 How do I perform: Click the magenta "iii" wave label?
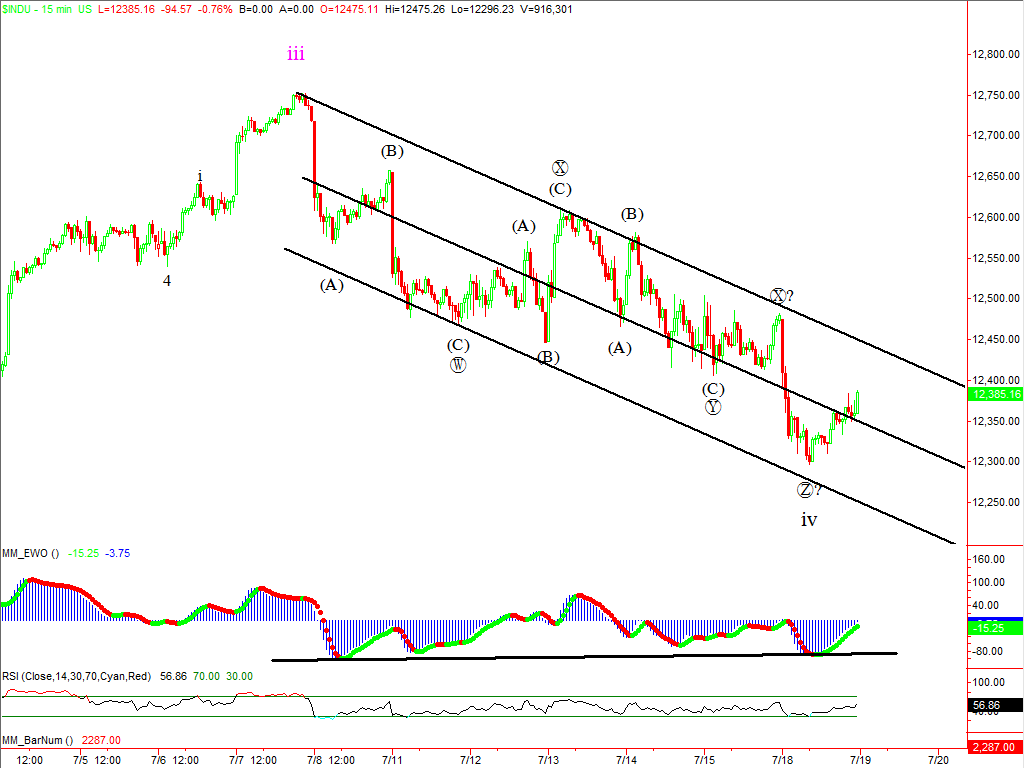(296, 53)
